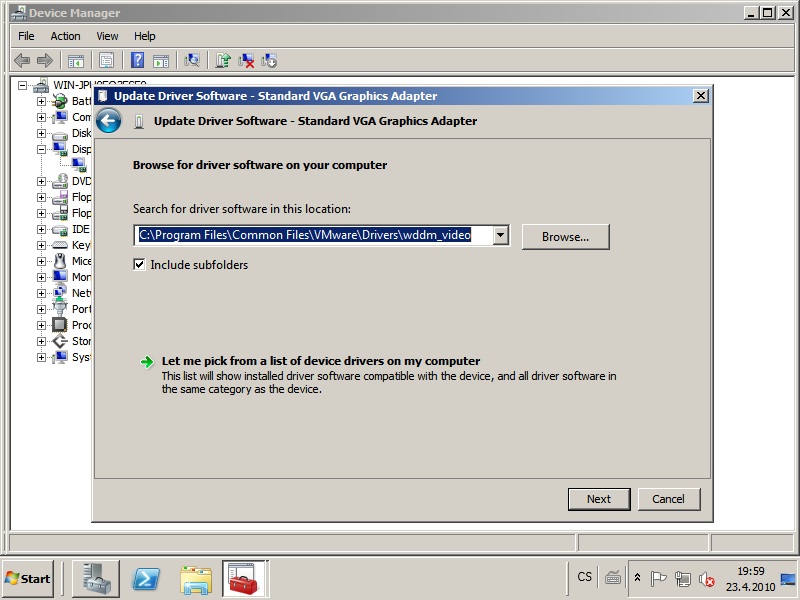Click the blue back arrow in wizard
Image resolution: width=800 pixels, height=600 pixels.
[109, 121]
